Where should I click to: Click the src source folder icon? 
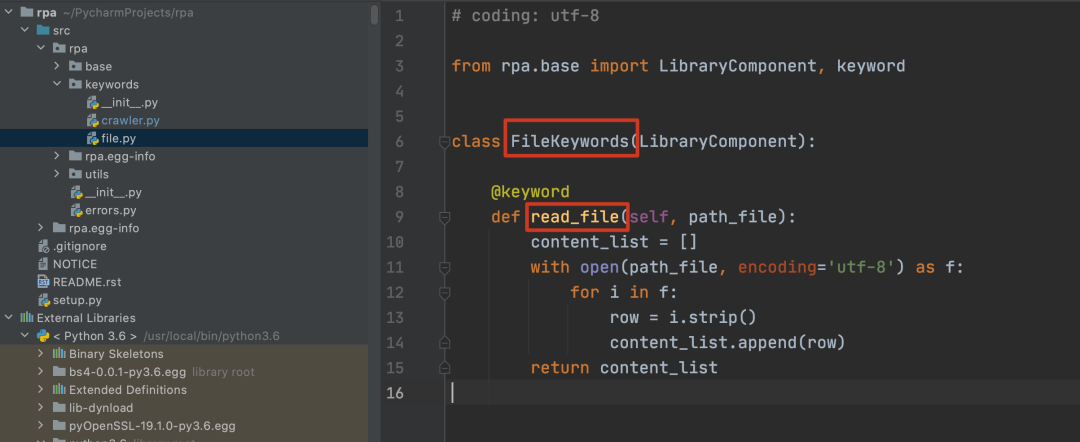tap(43, 30)
